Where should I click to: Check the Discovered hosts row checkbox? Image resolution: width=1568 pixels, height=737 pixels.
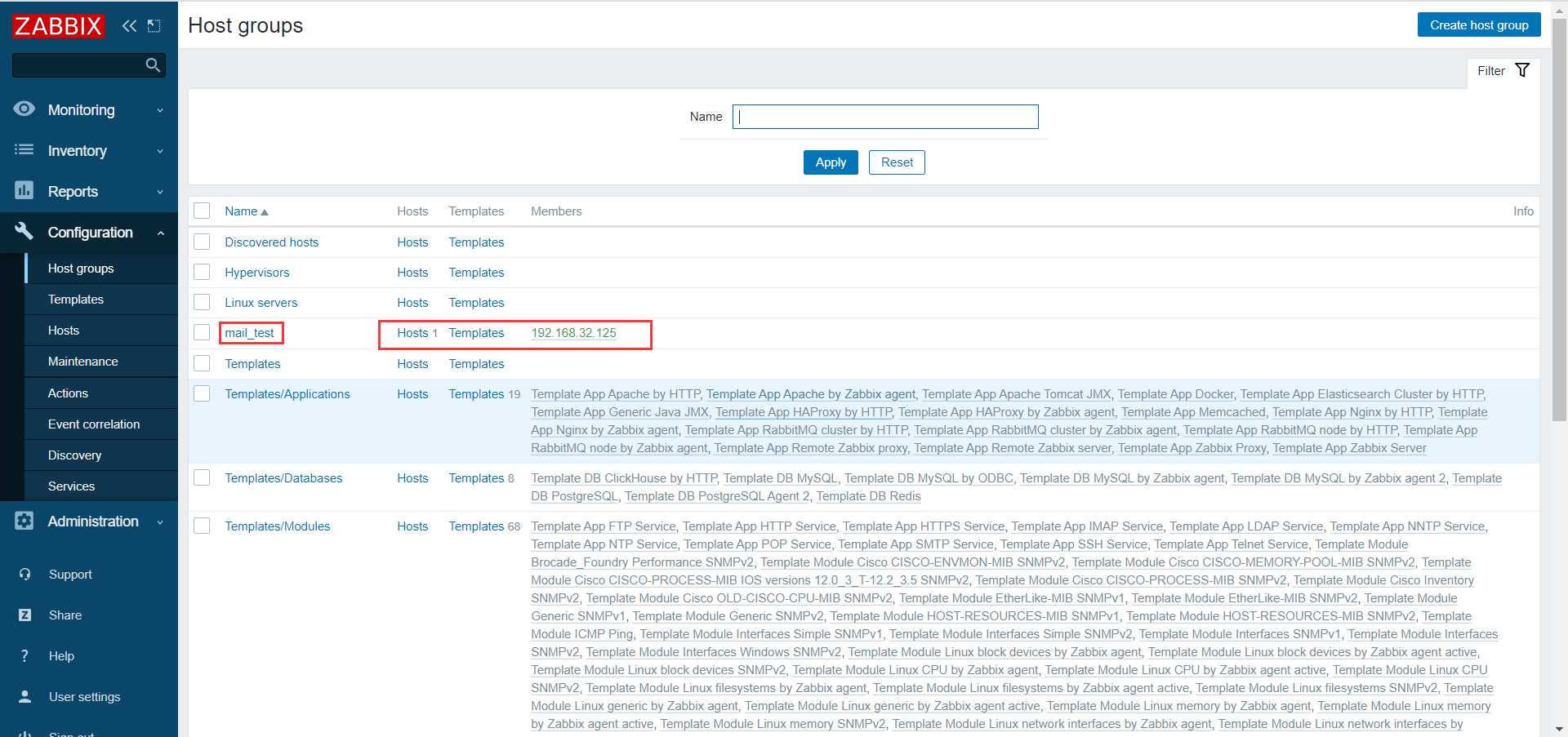tap(202, 242)
